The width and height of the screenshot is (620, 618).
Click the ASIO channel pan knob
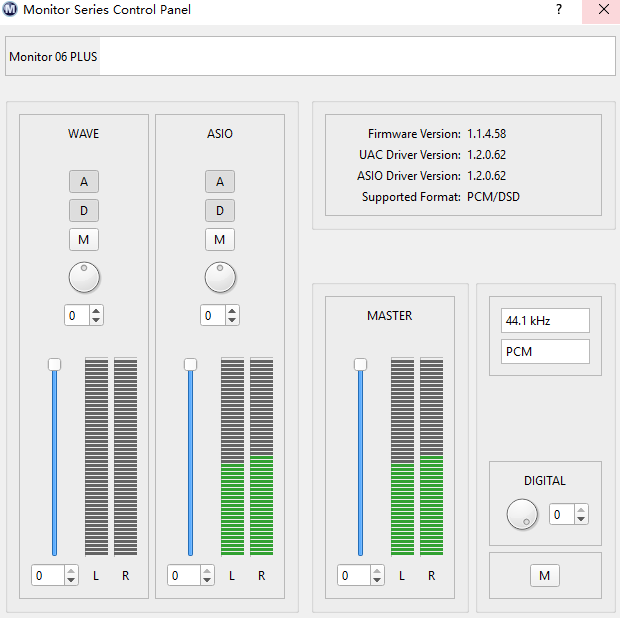click(x=220, y=277)
